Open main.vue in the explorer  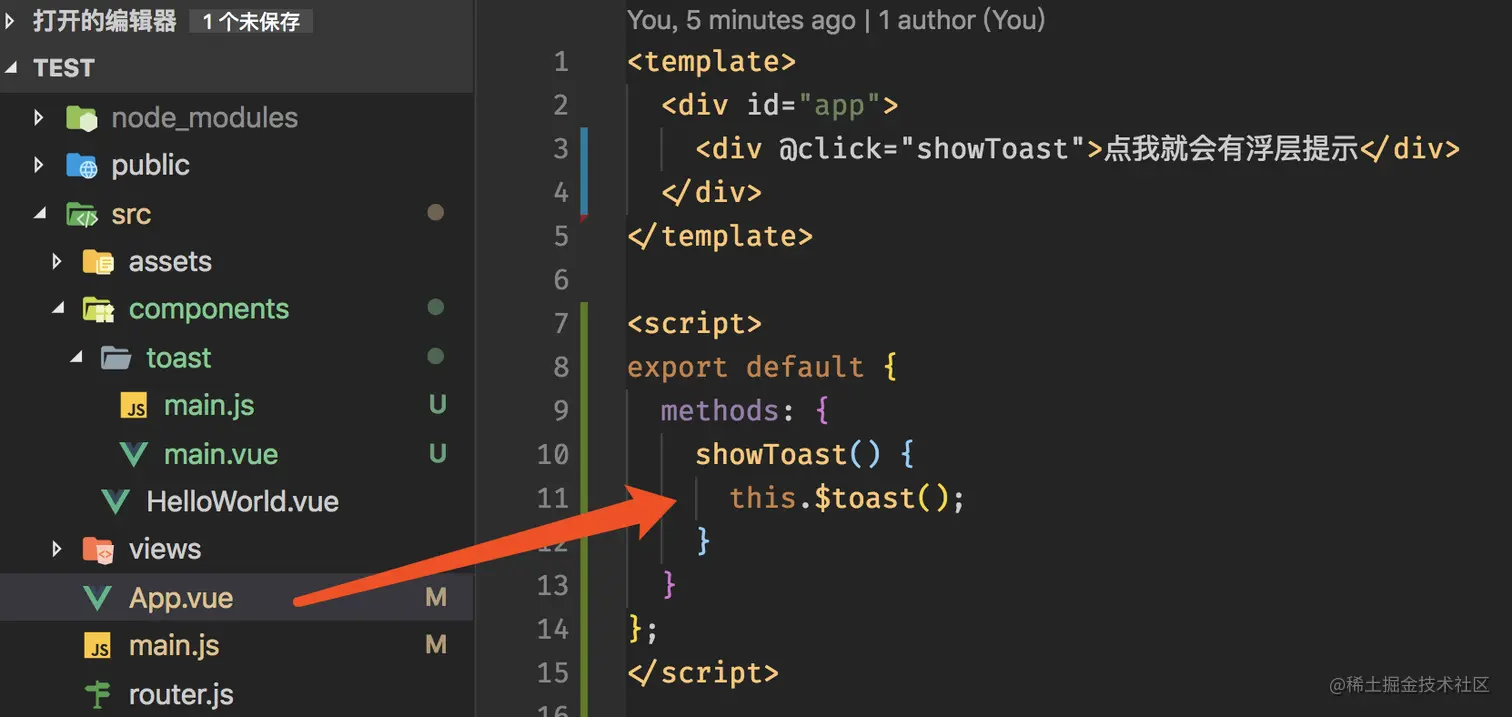221,454
